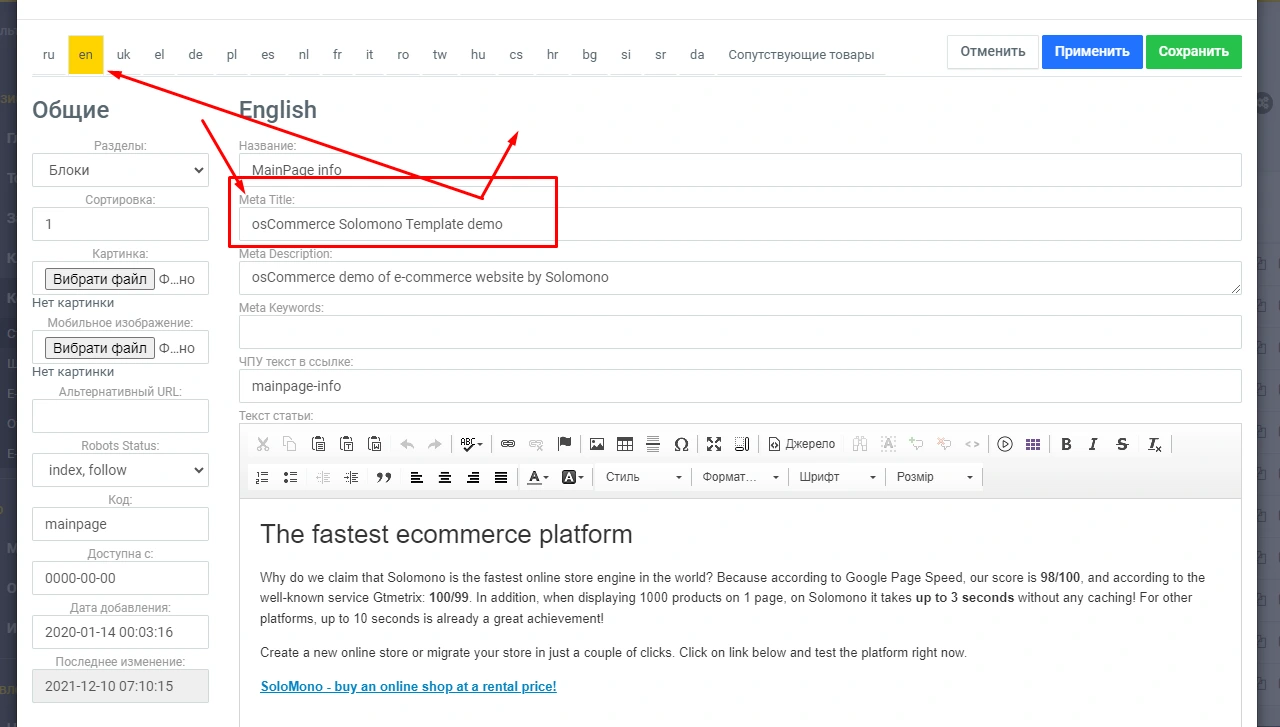Insert an image via the editor toolbar
The height and width of the screenshot is (727, 1280).
597,444
